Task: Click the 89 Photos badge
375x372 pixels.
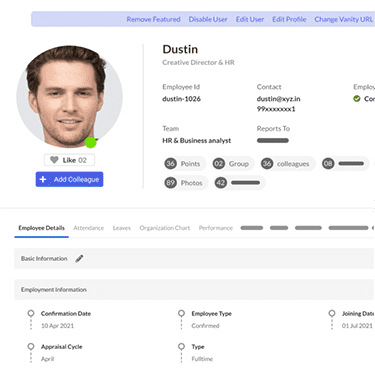Action: [185, 183]
